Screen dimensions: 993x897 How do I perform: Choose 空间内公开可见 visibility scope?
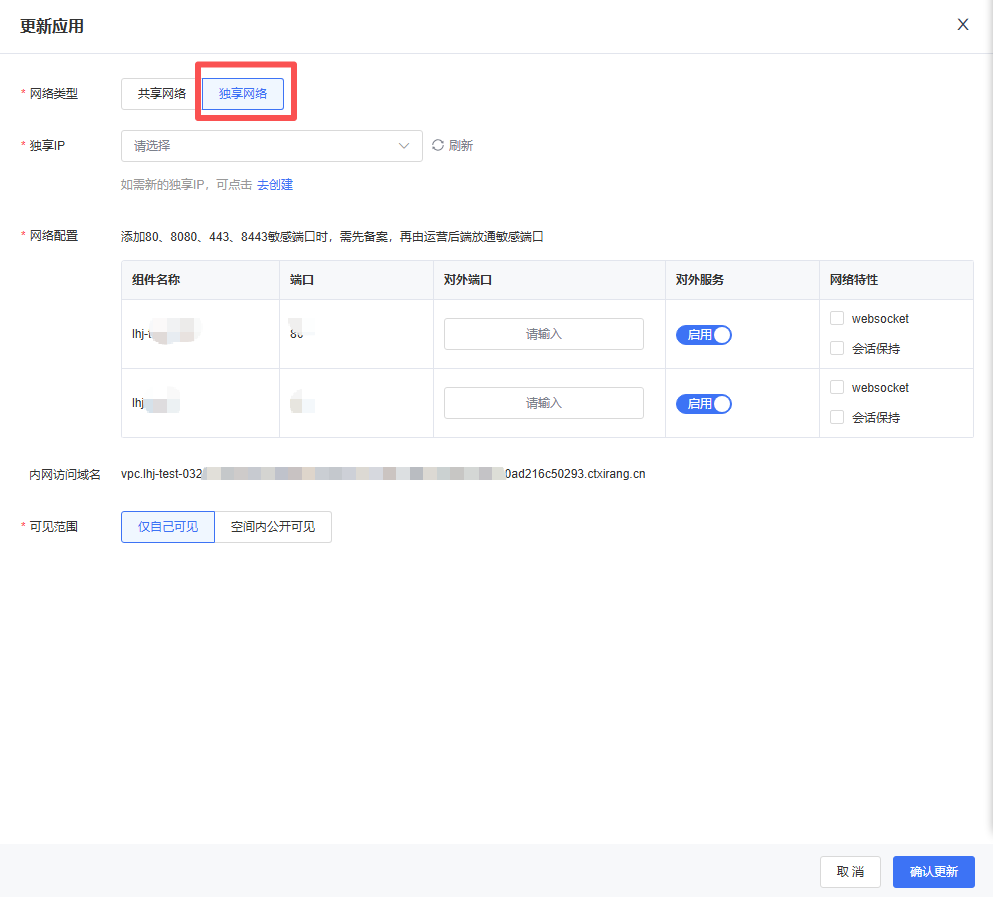point(273,527)
